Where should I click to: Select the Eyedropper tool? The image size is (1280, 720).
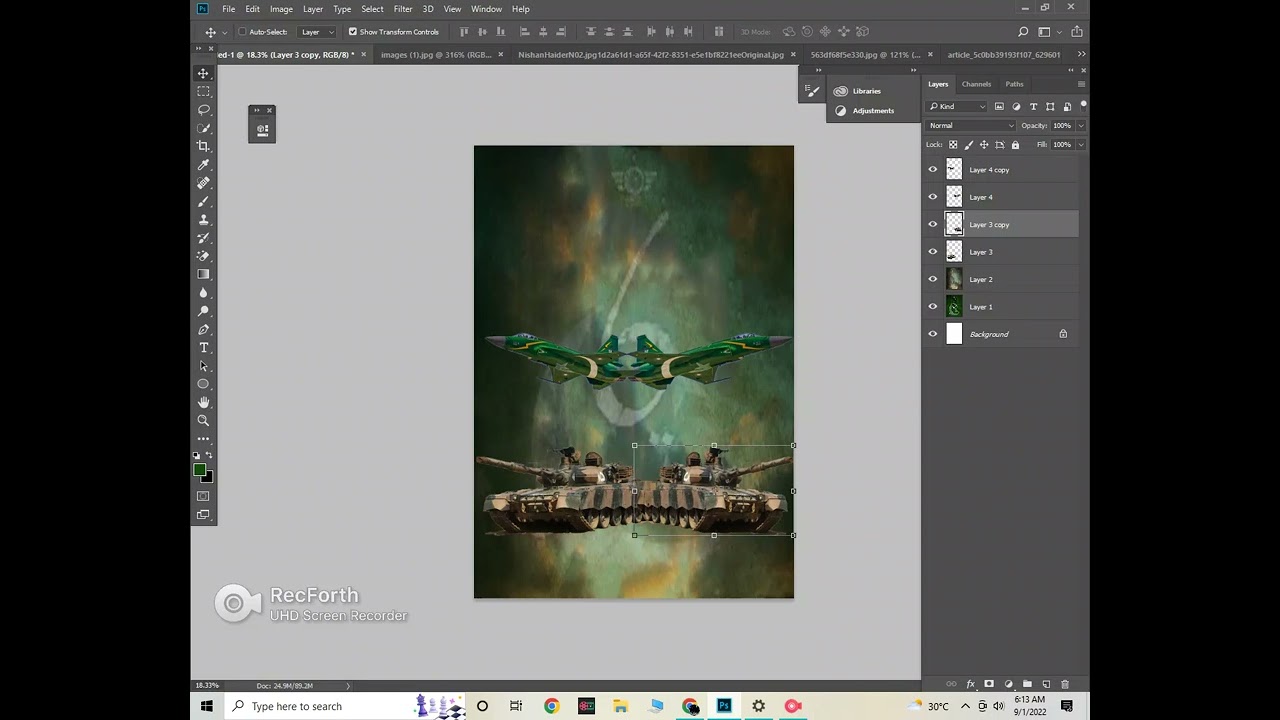[203, 165]
